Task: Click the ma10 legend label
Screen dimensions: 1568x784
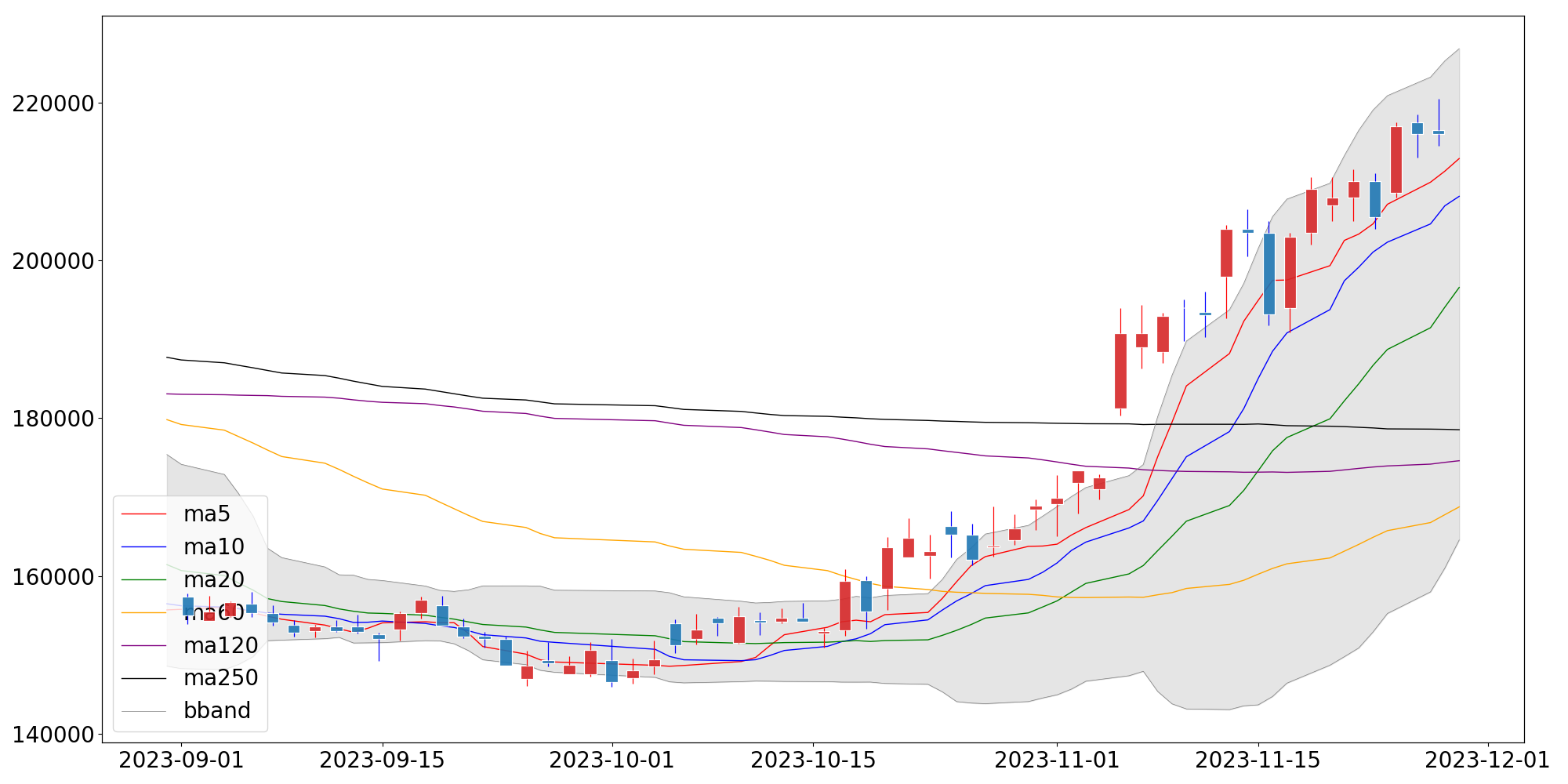Action: click(214, 547)
